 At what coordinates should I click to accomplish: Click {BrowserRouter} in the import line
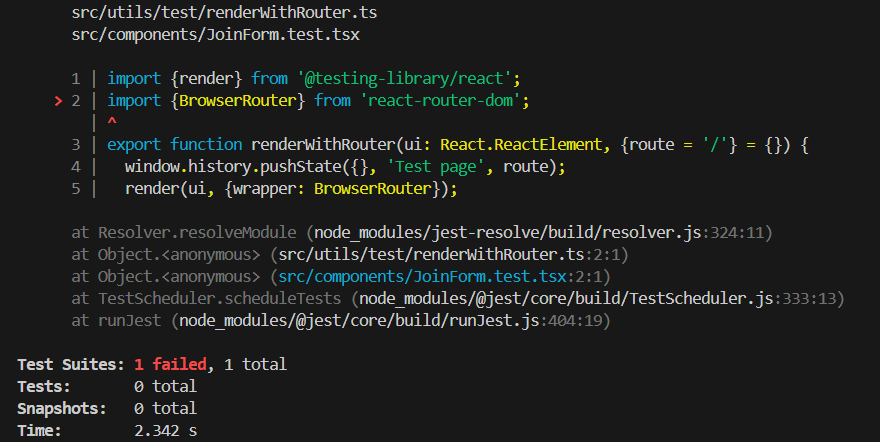pos(238,101)
